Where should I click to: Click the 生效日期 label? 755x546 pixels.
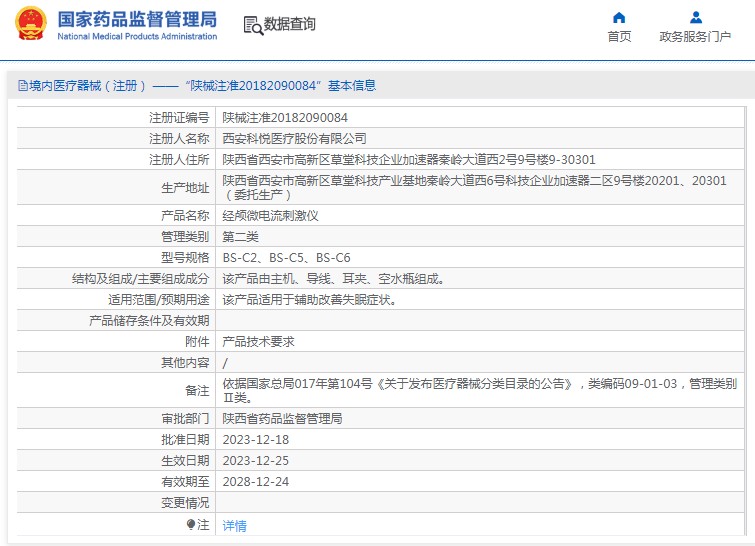click(185, 461)
